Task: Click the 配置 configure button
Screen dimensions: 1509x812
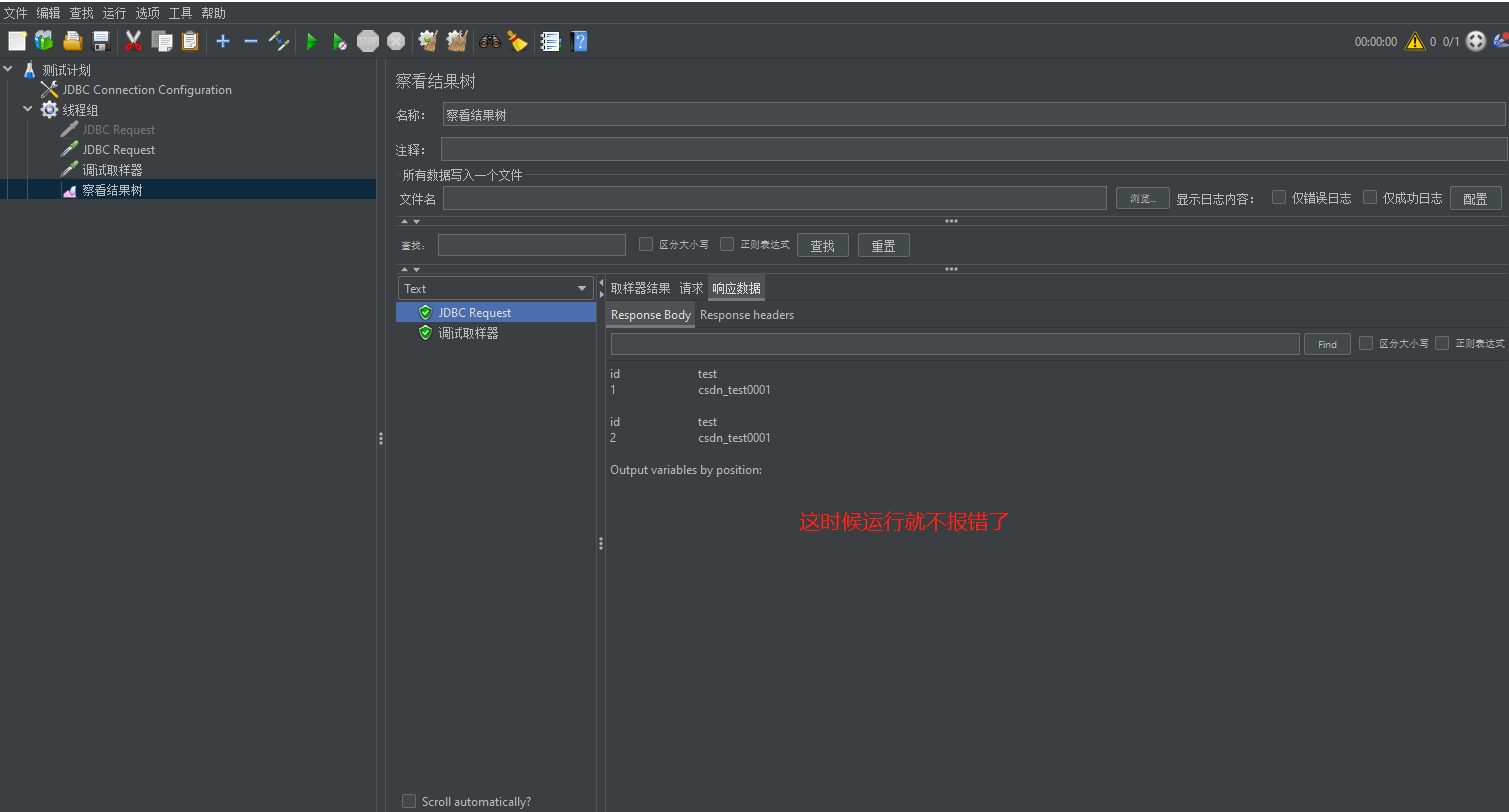Action: point(1475,198)
